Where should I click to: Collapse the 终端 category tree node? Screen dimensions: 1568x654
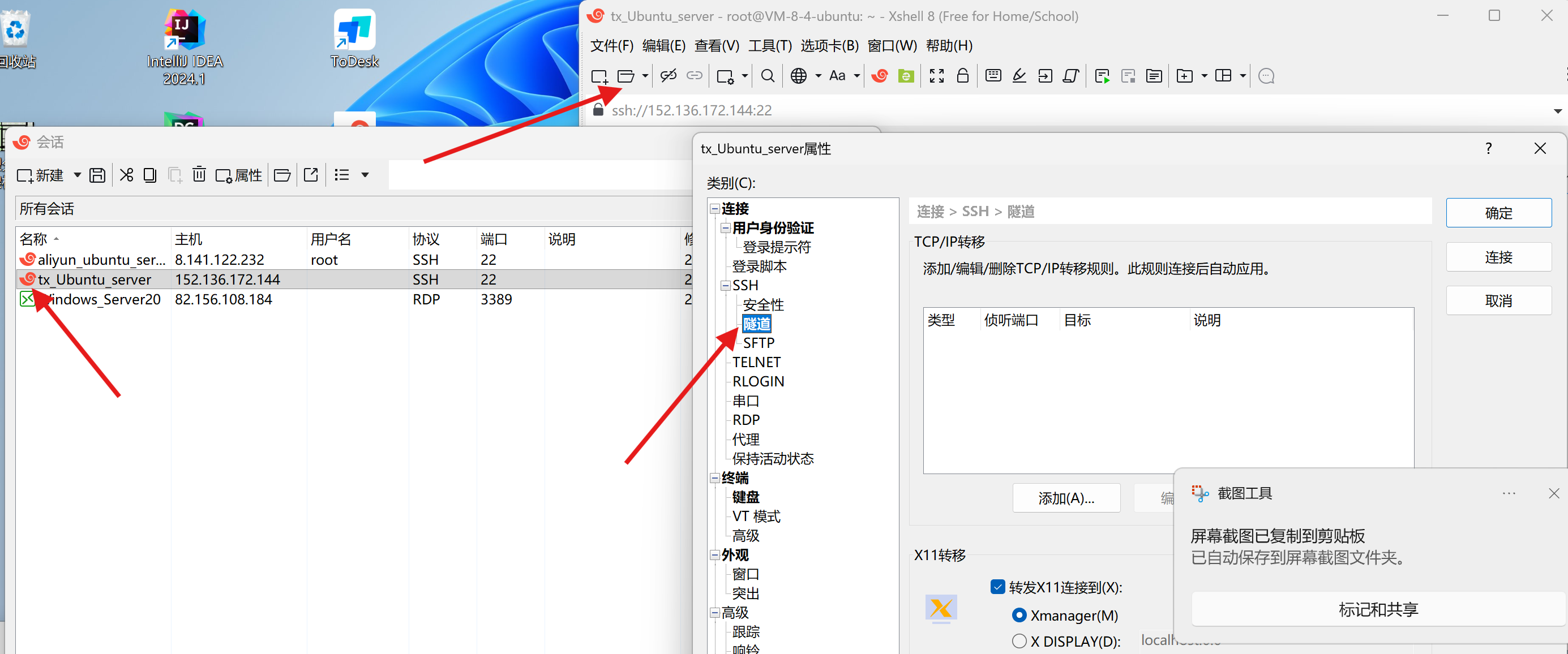pyautogui.click(x=714, y=477)
